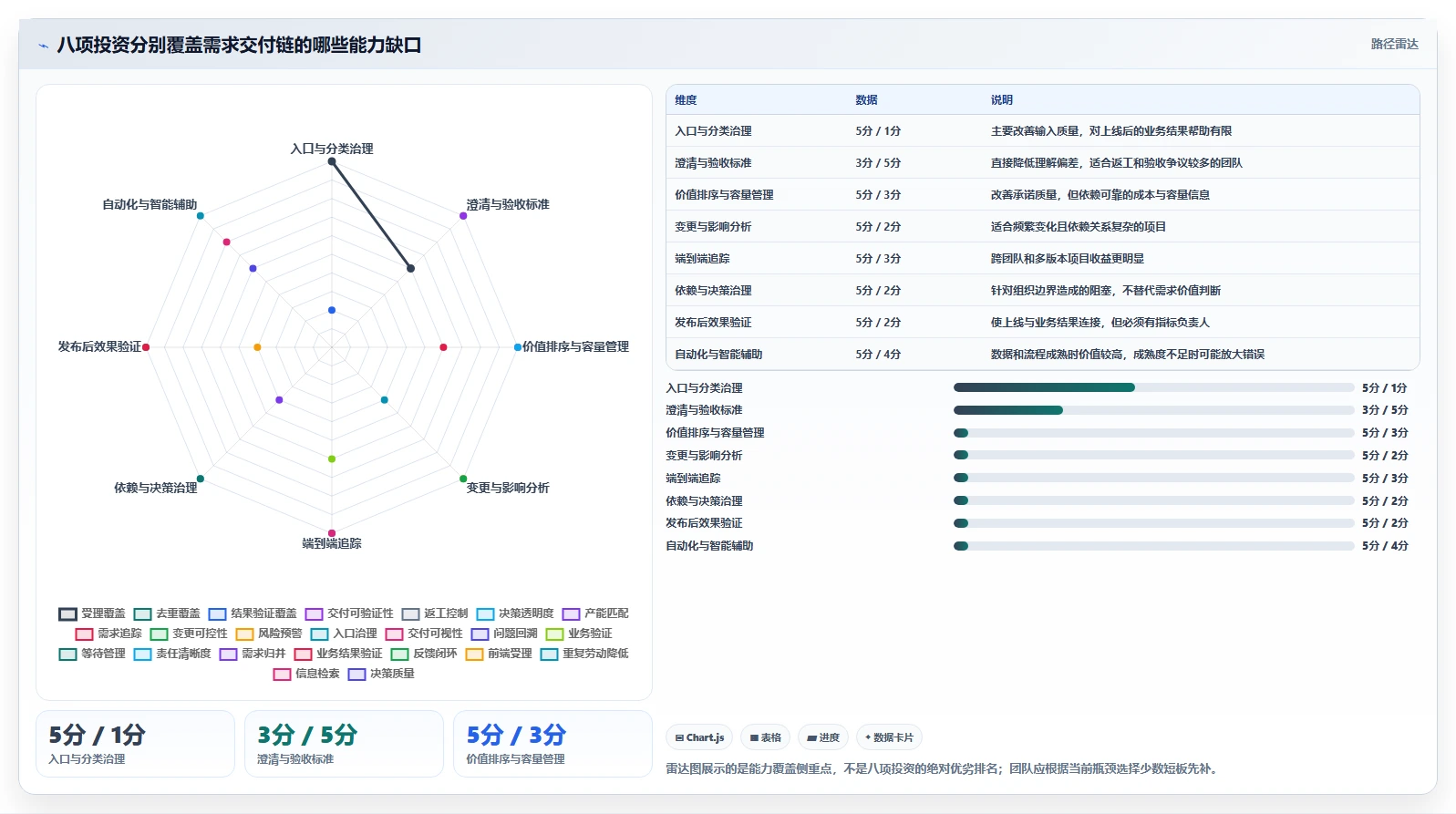Click the 依赖与决策治理 radar axis label

[x=155, y=488]
